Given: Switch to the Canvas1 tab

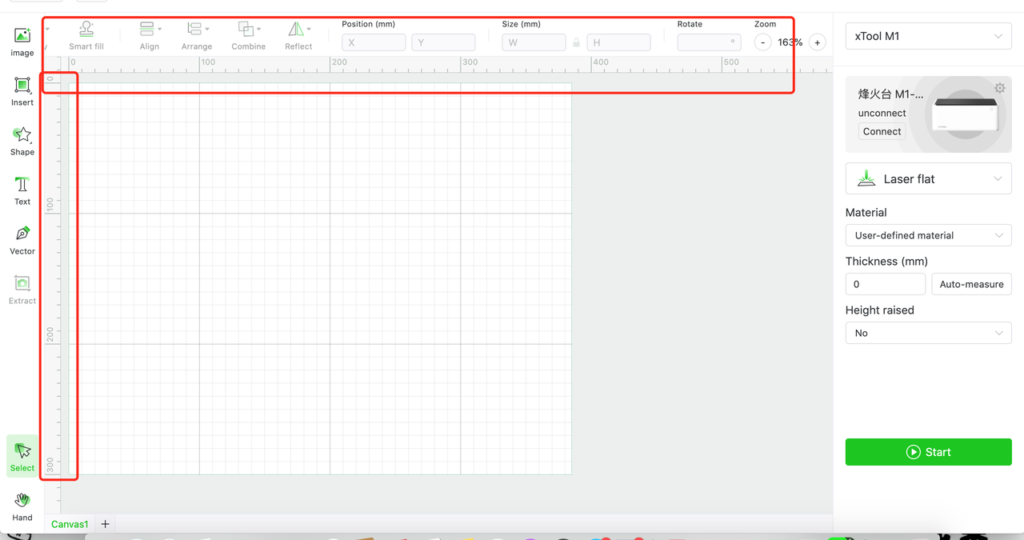Looking at the screenshot, I should click(69, 524).
